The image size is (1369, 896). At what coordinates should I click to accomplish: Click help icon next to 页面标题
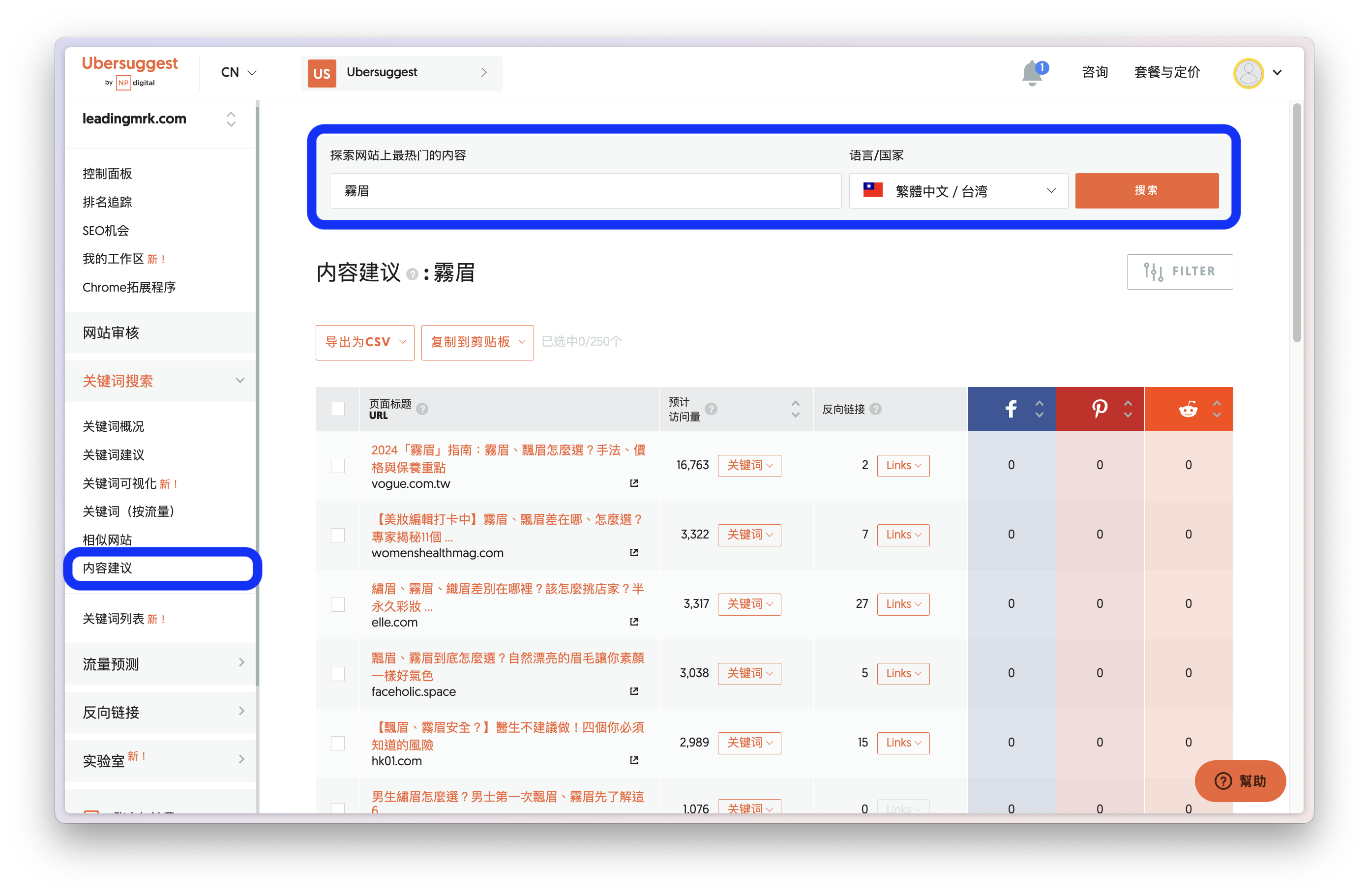[x=422, y=409]
